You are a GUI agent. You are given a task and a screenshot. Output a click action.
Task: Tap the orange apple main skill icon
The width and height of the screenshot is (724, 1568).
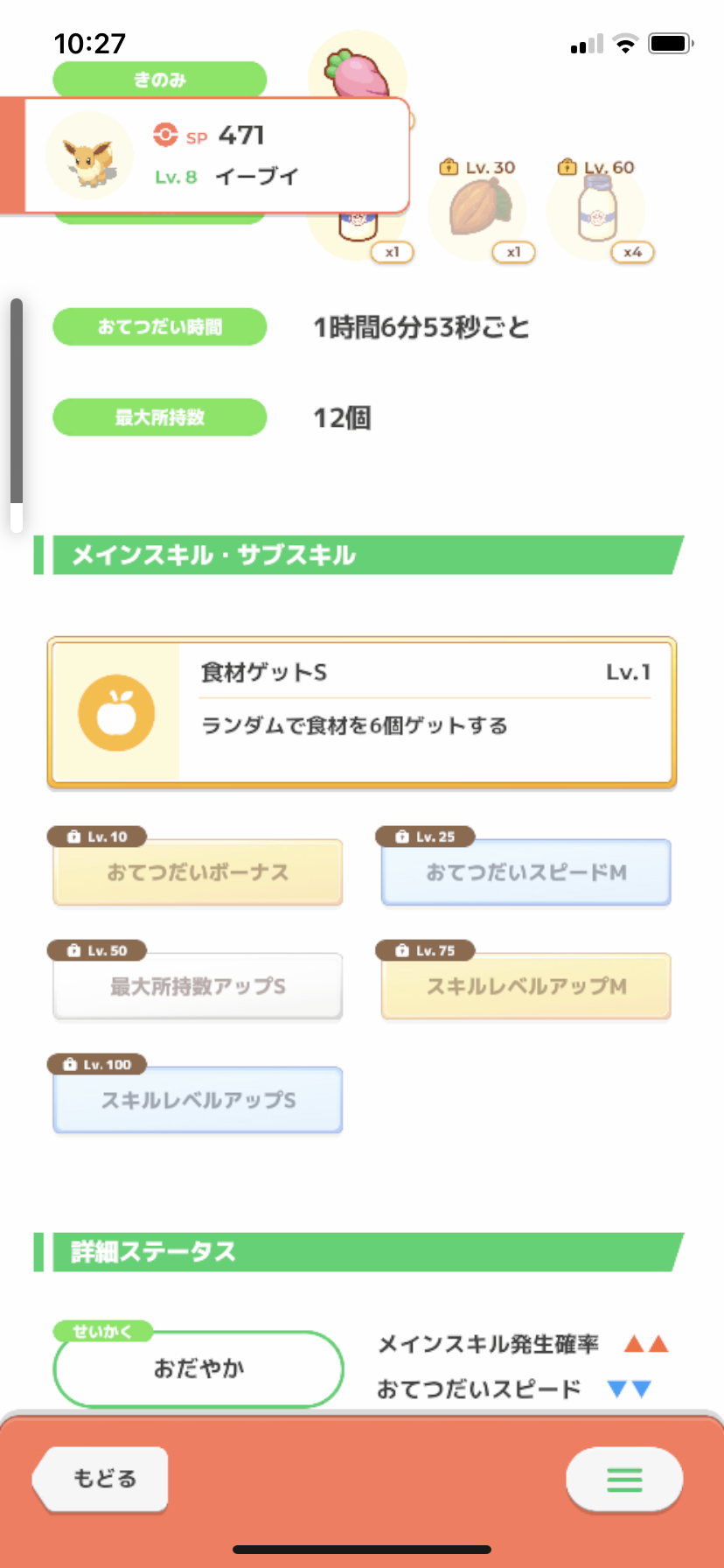click(116, 713)
